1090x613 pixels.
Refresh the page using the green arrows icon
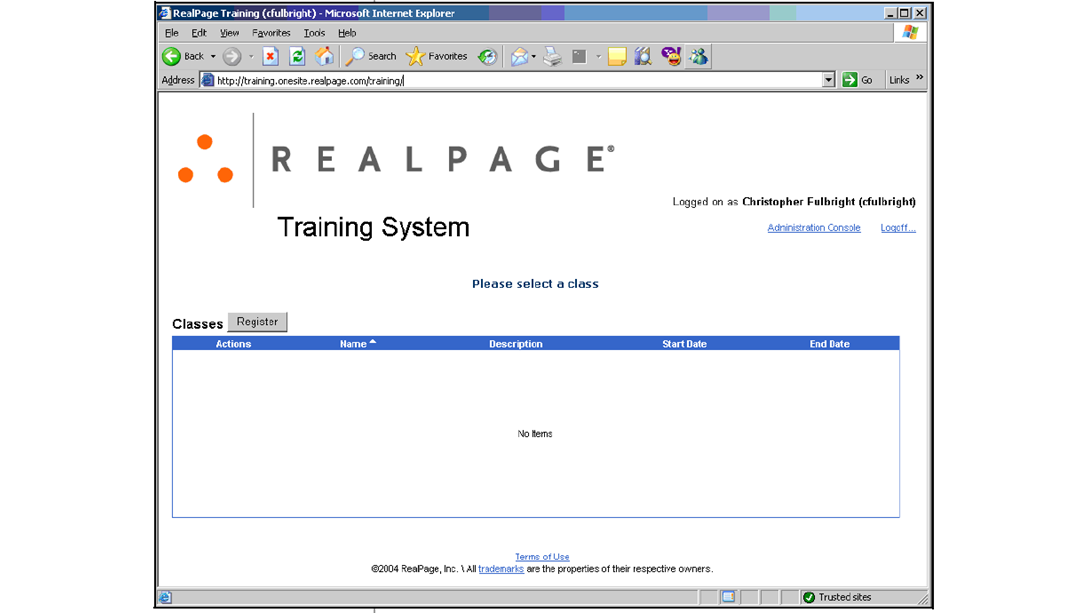point(297,56)
